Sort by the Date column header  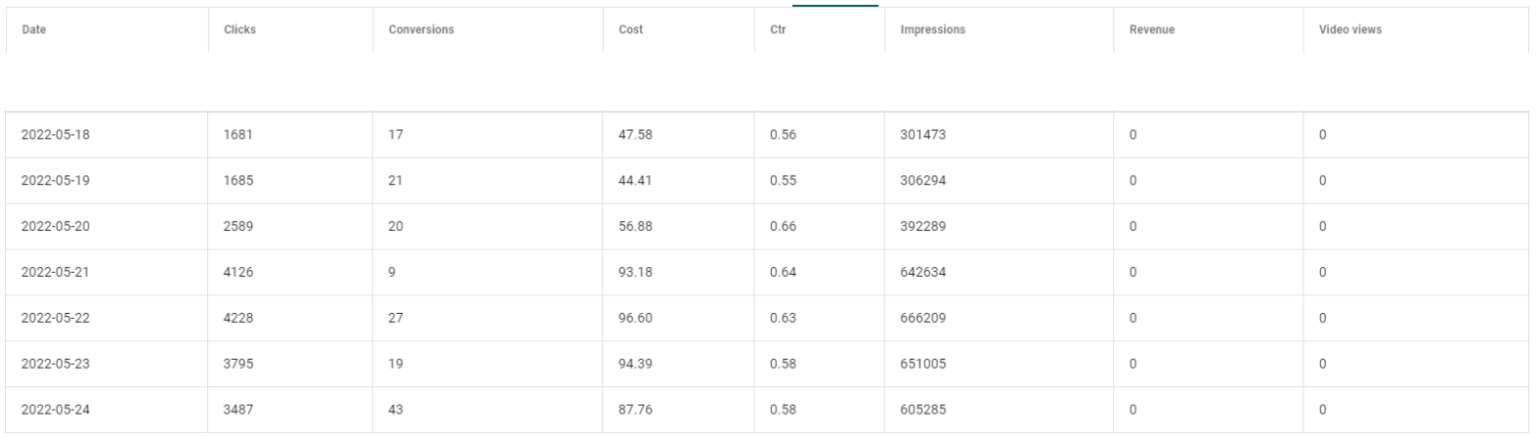34,30
